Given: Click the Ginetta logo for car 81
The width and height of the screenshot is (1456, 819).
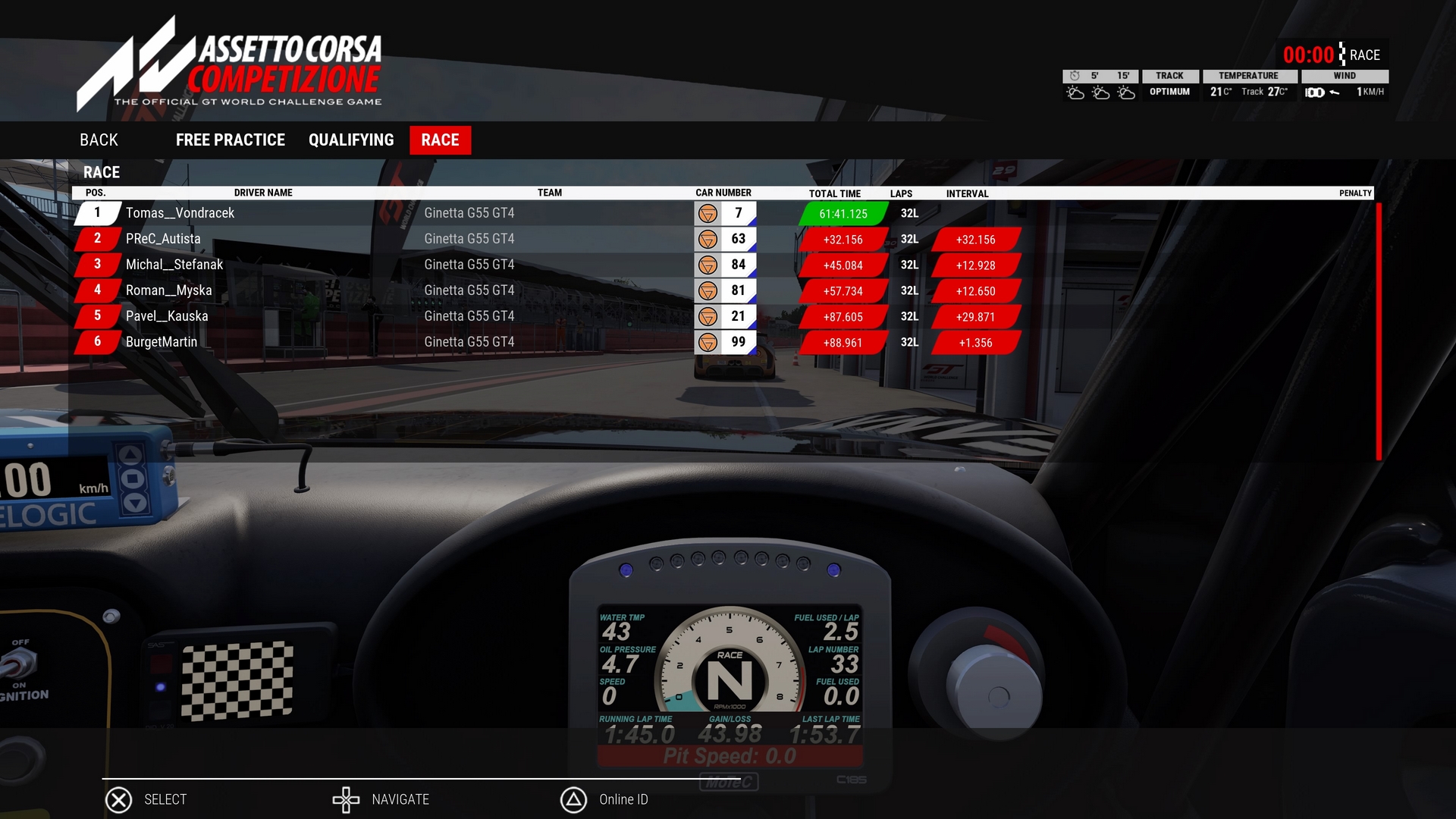Looking at the screenshot, I should coord(708,291).
